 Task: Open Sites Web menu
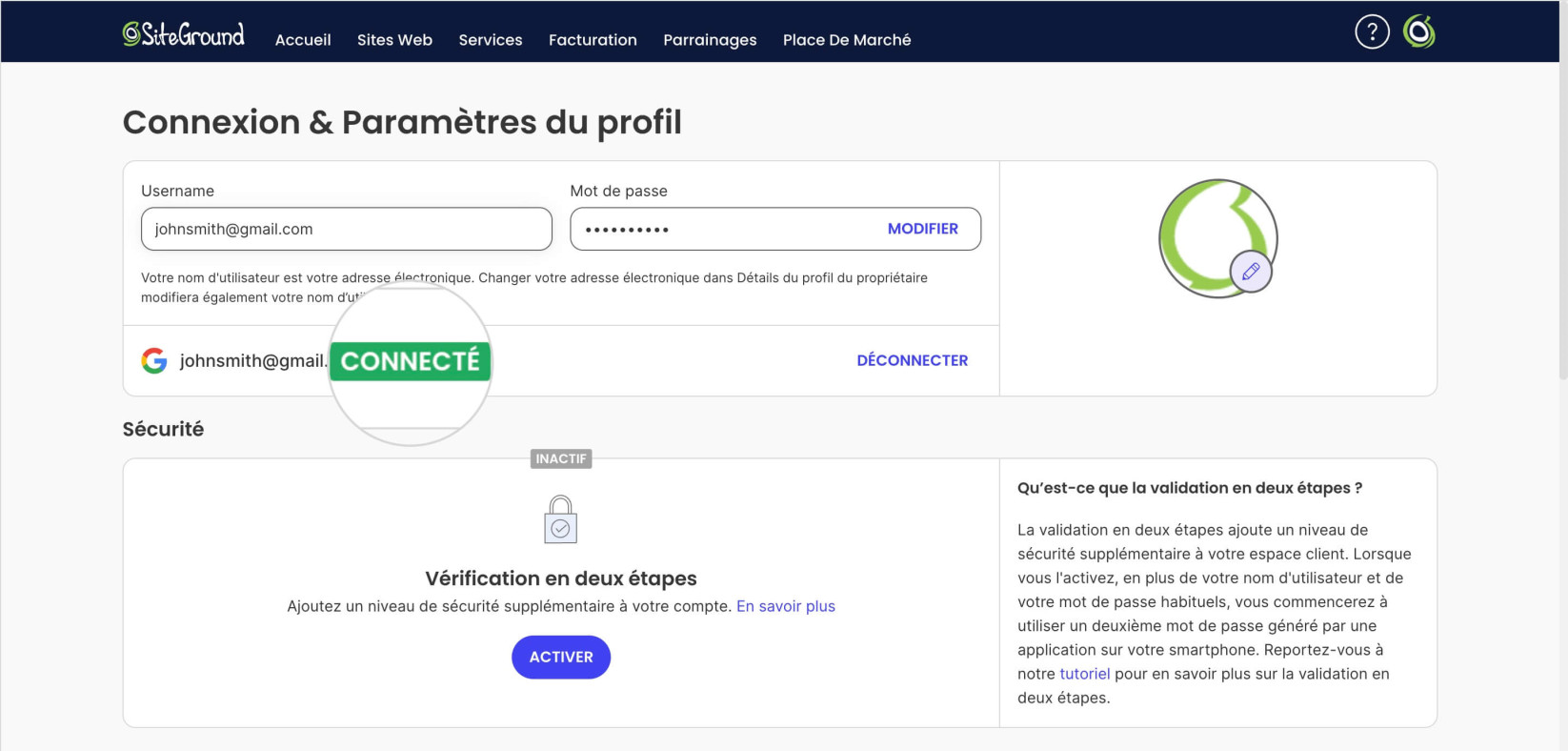click(394, 40)
